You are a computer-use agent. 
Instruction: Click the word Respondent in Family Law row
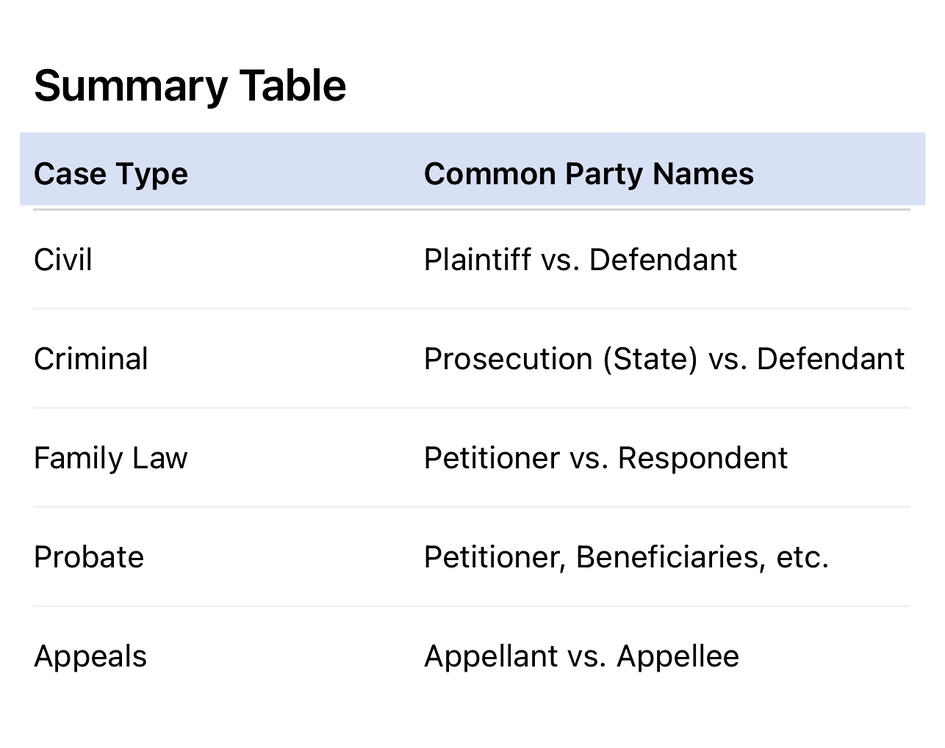[703, 459]
